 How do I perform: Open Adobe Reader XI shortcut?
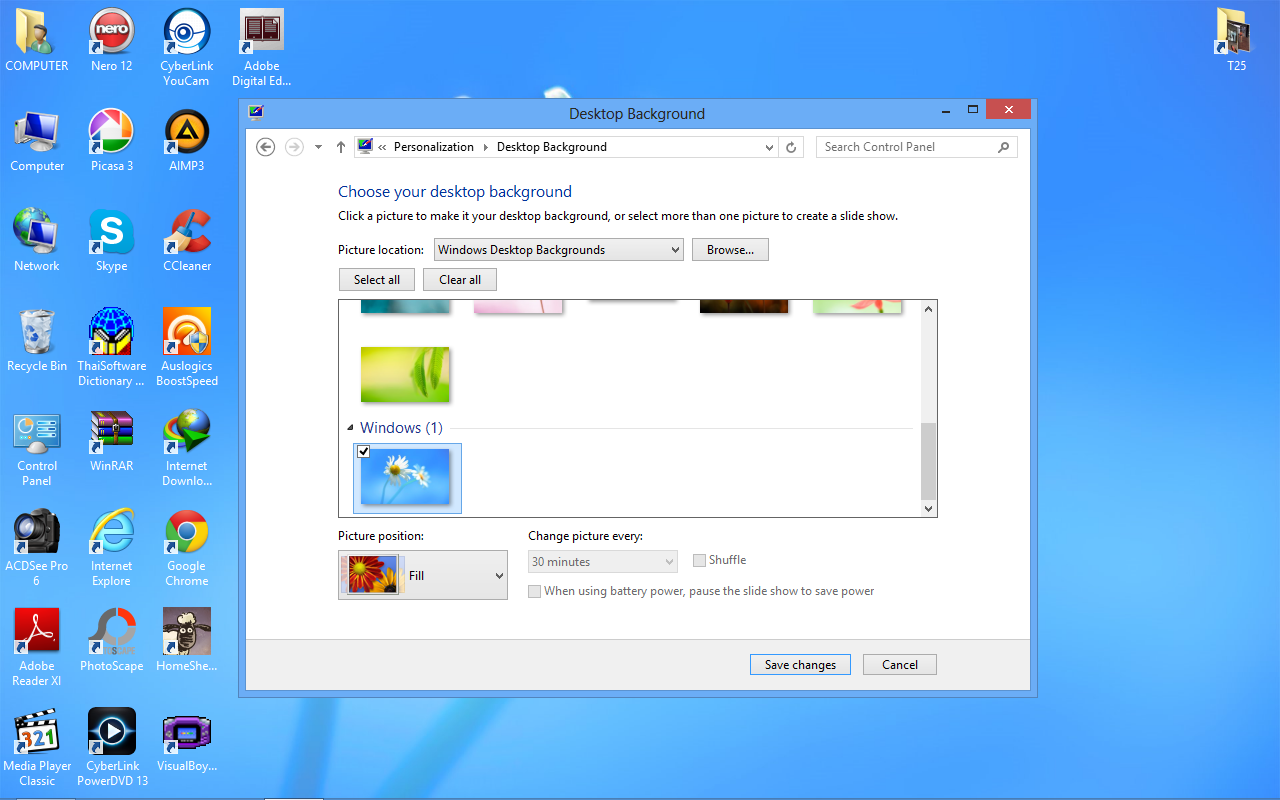click(x=37, y=648)
